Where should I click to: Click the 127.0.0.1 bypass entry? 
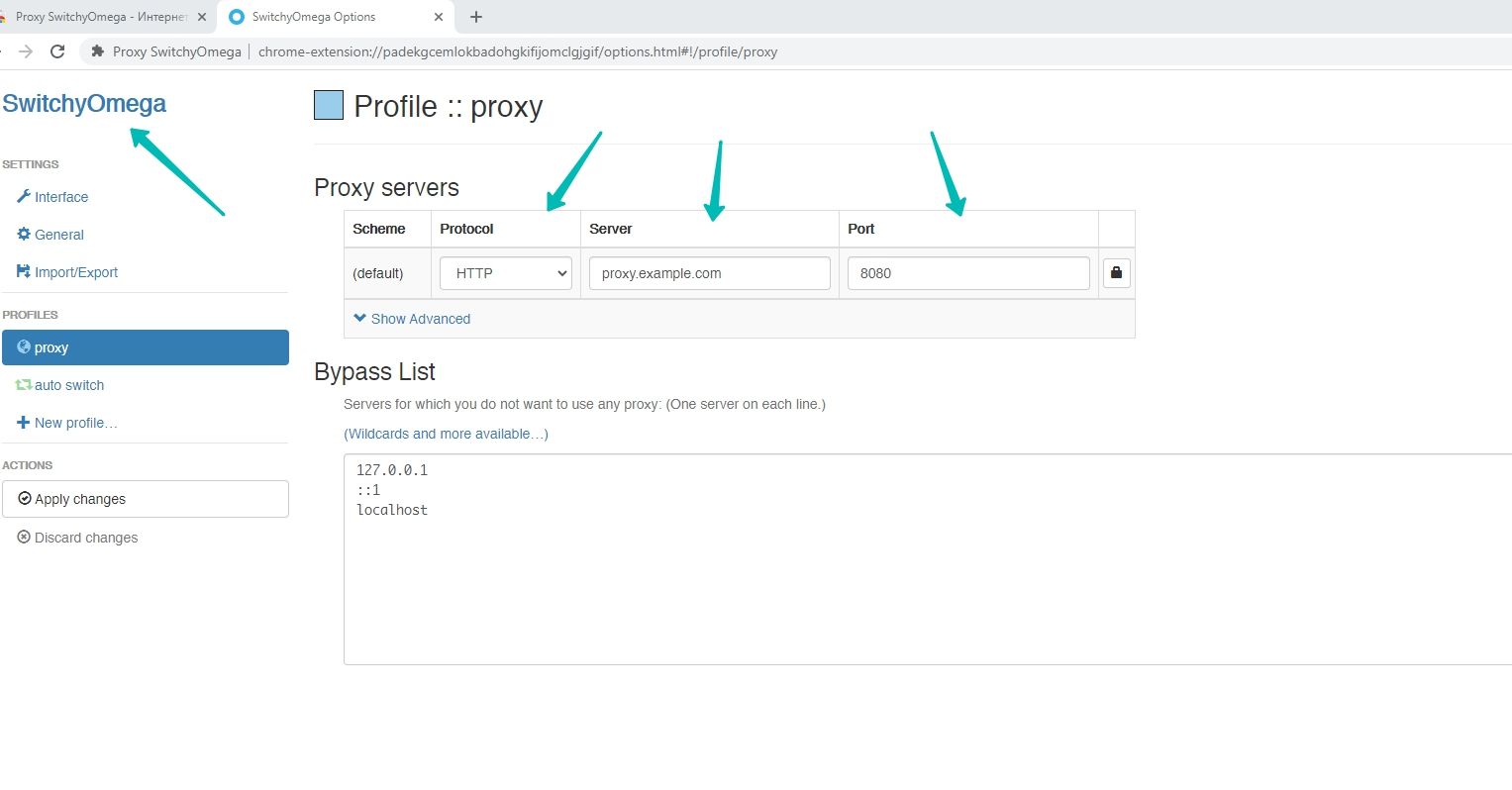coord(392,470)
